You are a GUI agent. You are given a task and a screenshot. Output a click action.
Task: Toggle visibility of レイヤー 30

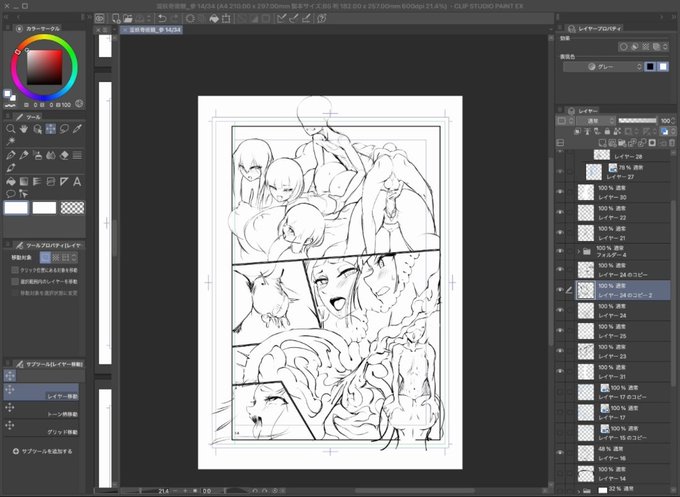coord(560,192)
